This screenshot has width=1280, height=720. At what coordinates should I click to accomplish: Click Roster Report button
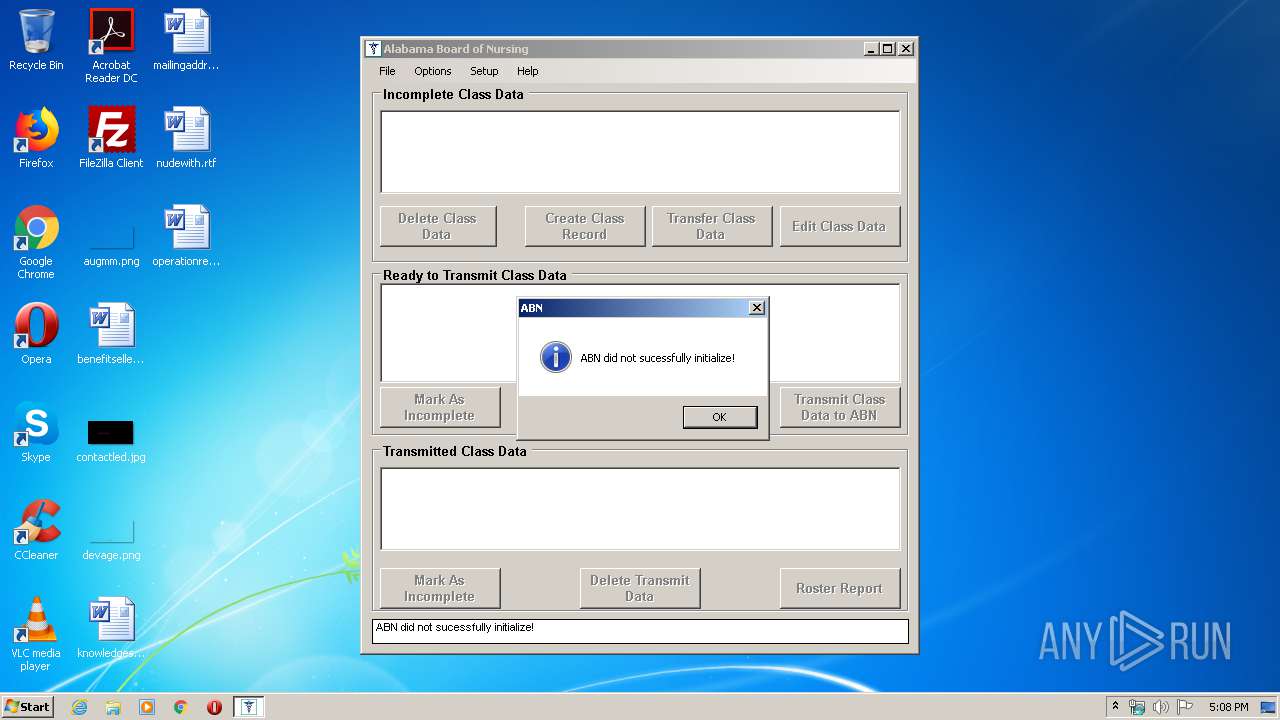(x=840, y=588)
